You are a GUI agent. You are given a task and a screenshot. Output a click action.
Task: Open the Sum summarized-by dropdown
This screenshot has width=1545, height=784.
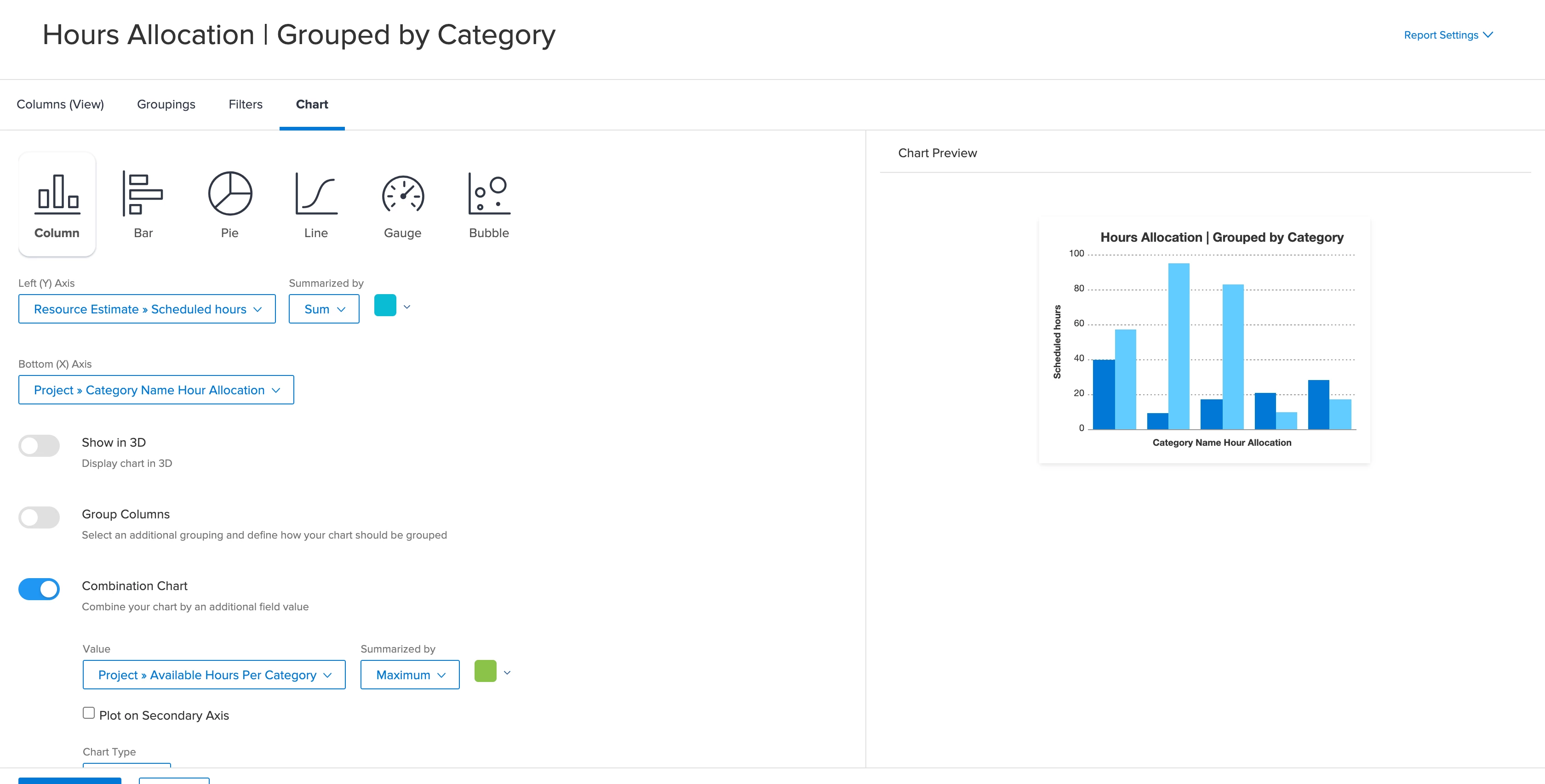pos(324,309)
